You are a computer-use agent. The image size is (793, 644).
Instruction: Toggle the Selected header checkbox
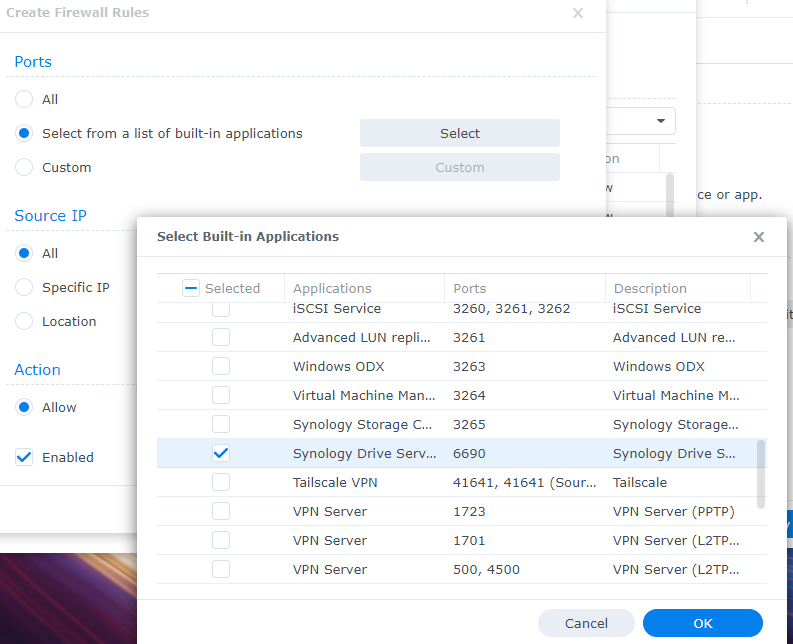coord(191,288)
